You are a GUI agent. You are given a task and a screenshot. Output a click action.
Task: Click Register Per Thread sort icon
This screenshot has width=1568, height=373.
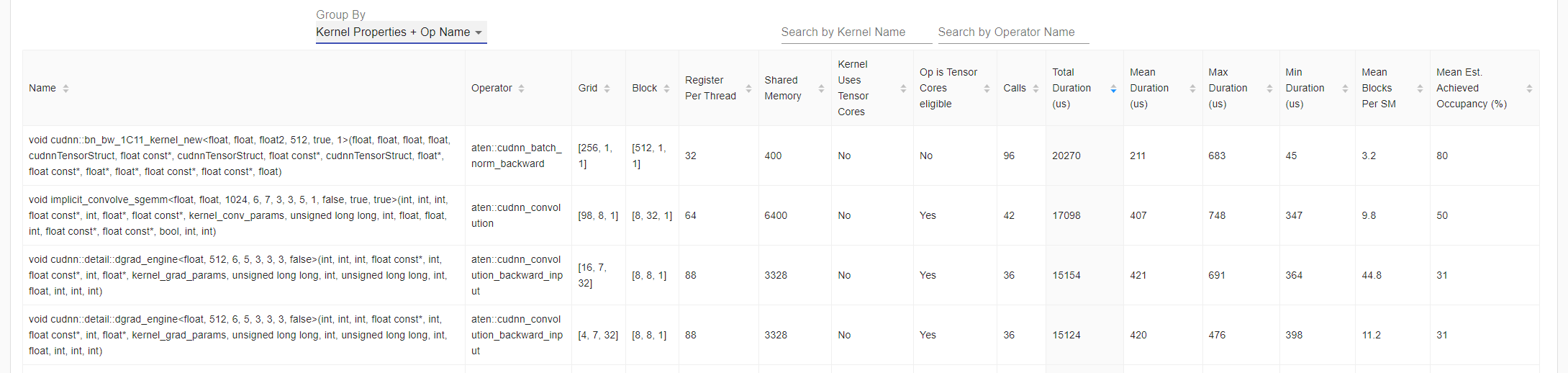click(748, 89)
